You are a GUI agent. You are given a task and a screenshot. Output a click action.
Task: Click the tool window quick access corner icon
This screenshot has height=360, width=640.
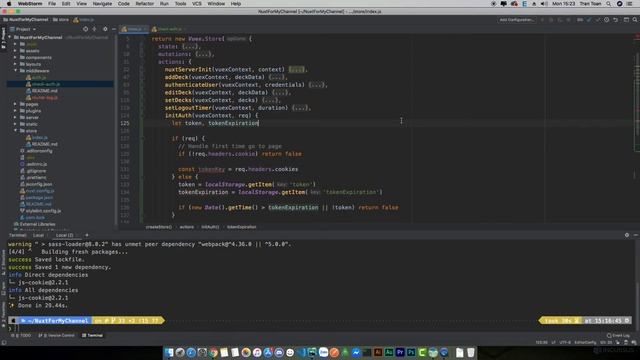point(4,343)
